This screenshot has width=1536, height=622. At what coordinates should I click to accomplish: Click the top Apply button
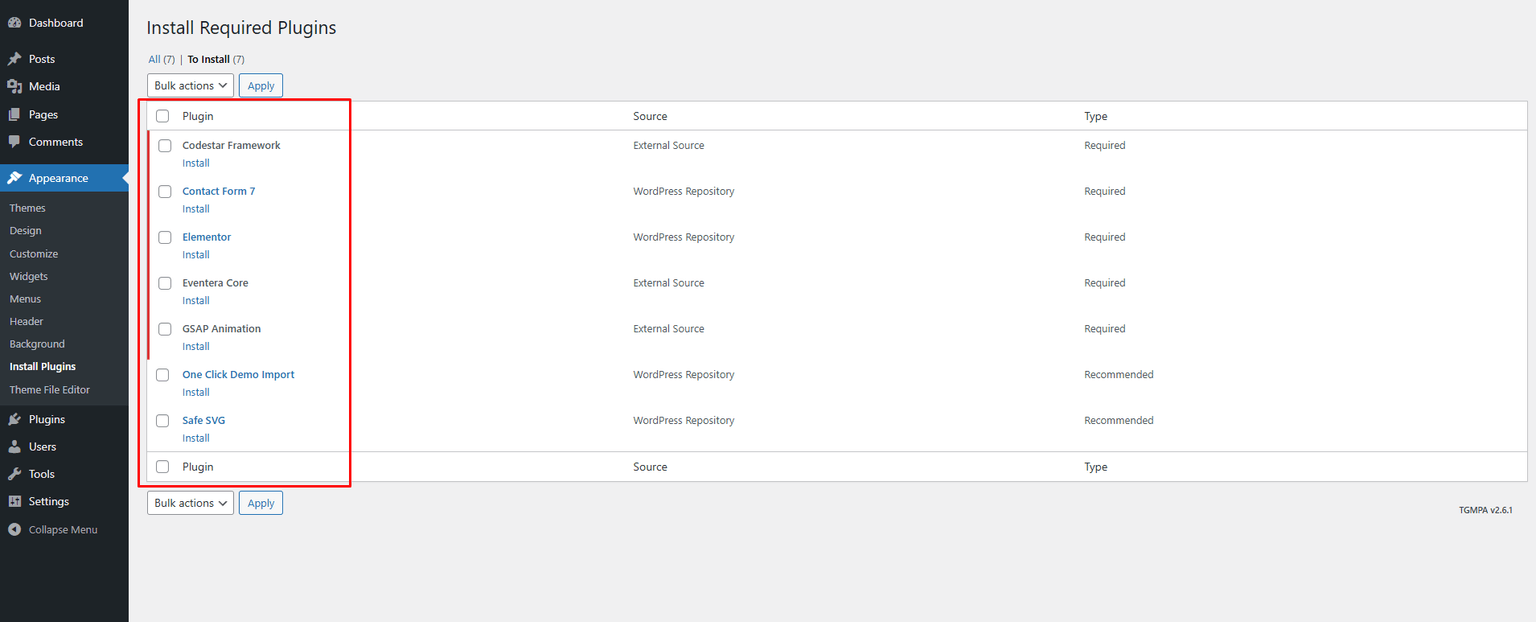tap(261, 86)
